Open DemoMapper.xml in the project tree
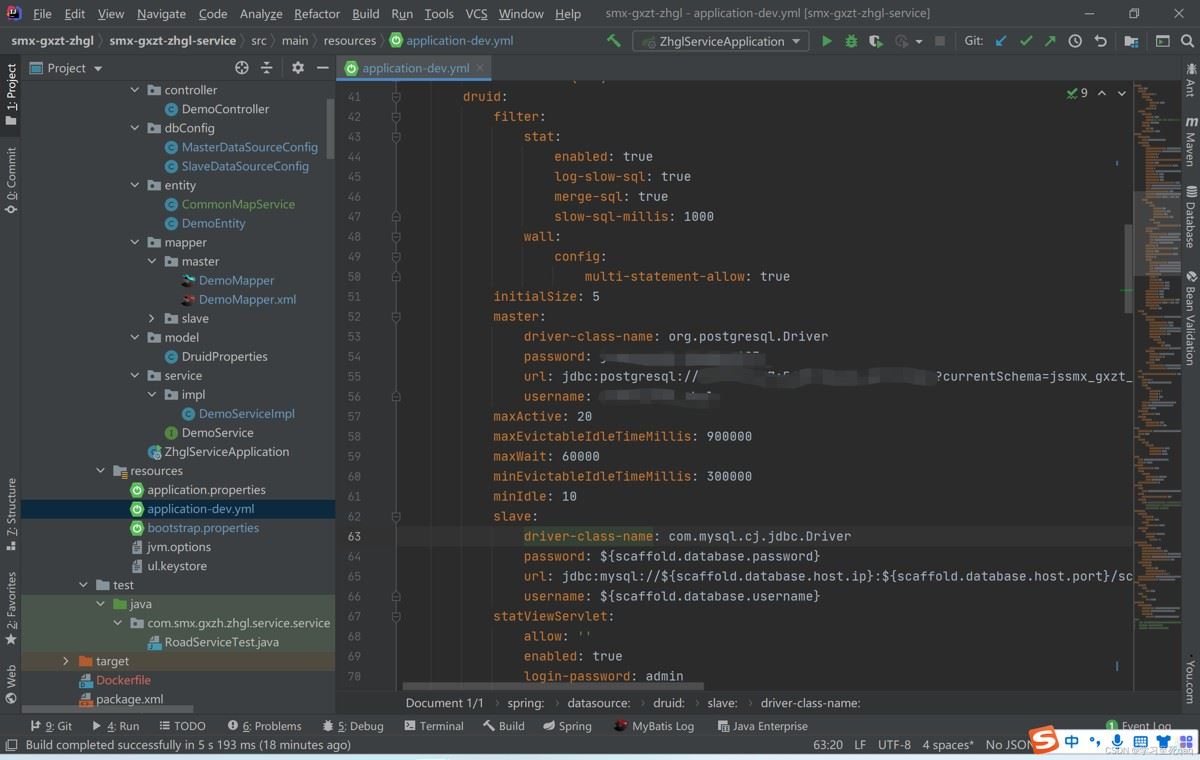The width and height of the screenshot is (1200, 760). coord(247,299)
